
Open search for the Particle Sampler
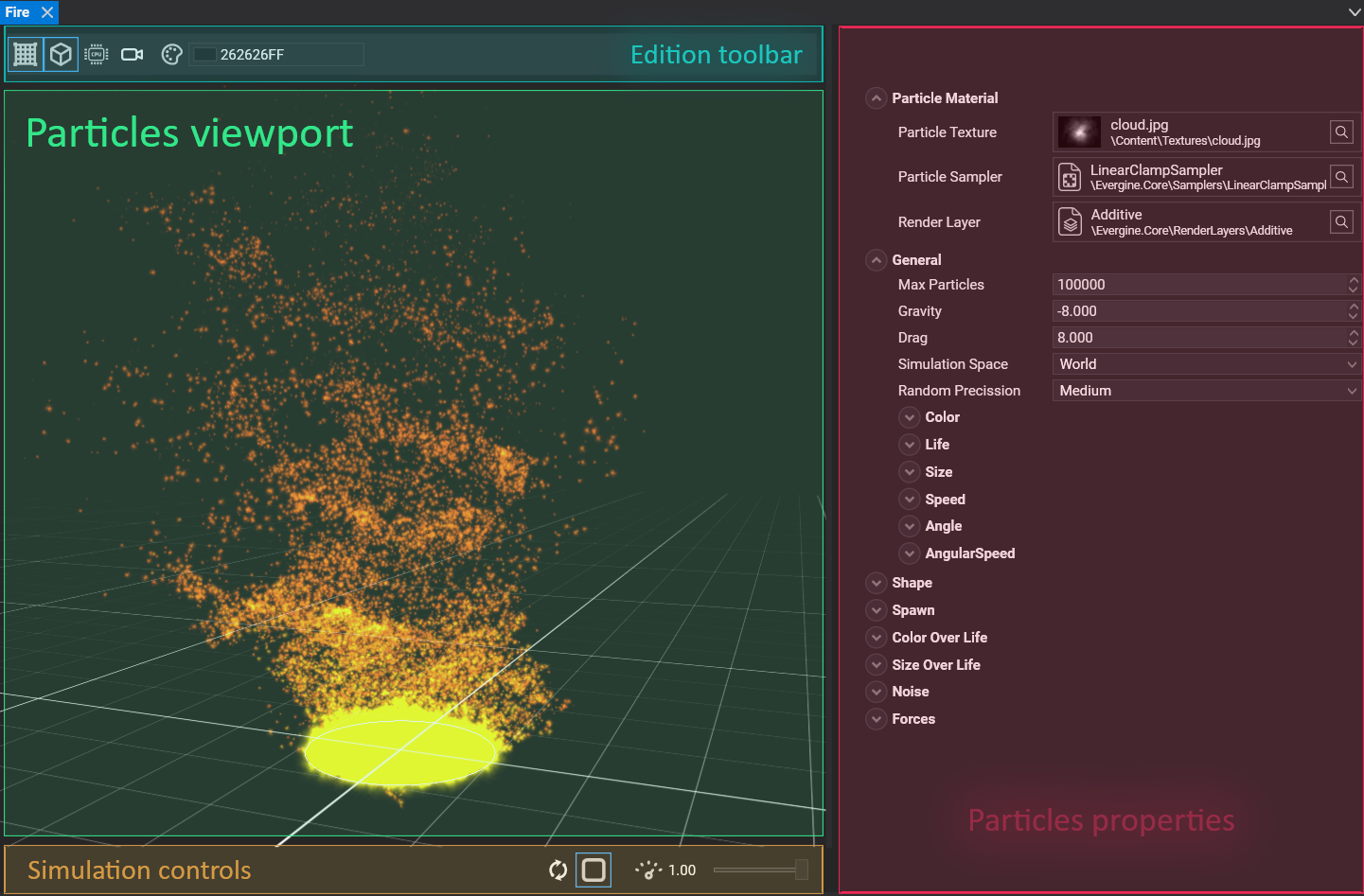click(1341, 177)
